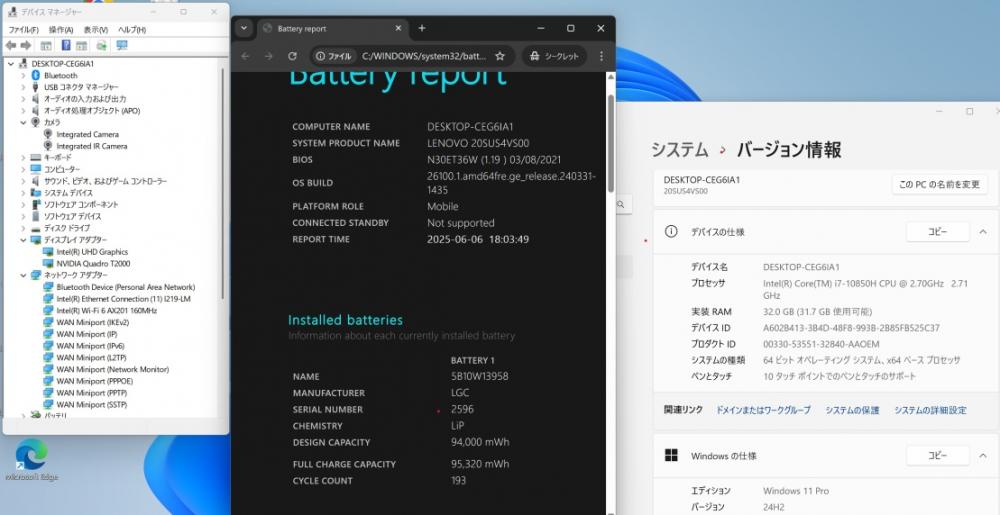The height and width of the screenshot is (515, 1000).
Task: Collapse the Windows の仕様 section chevron
Action: [983, 456]
